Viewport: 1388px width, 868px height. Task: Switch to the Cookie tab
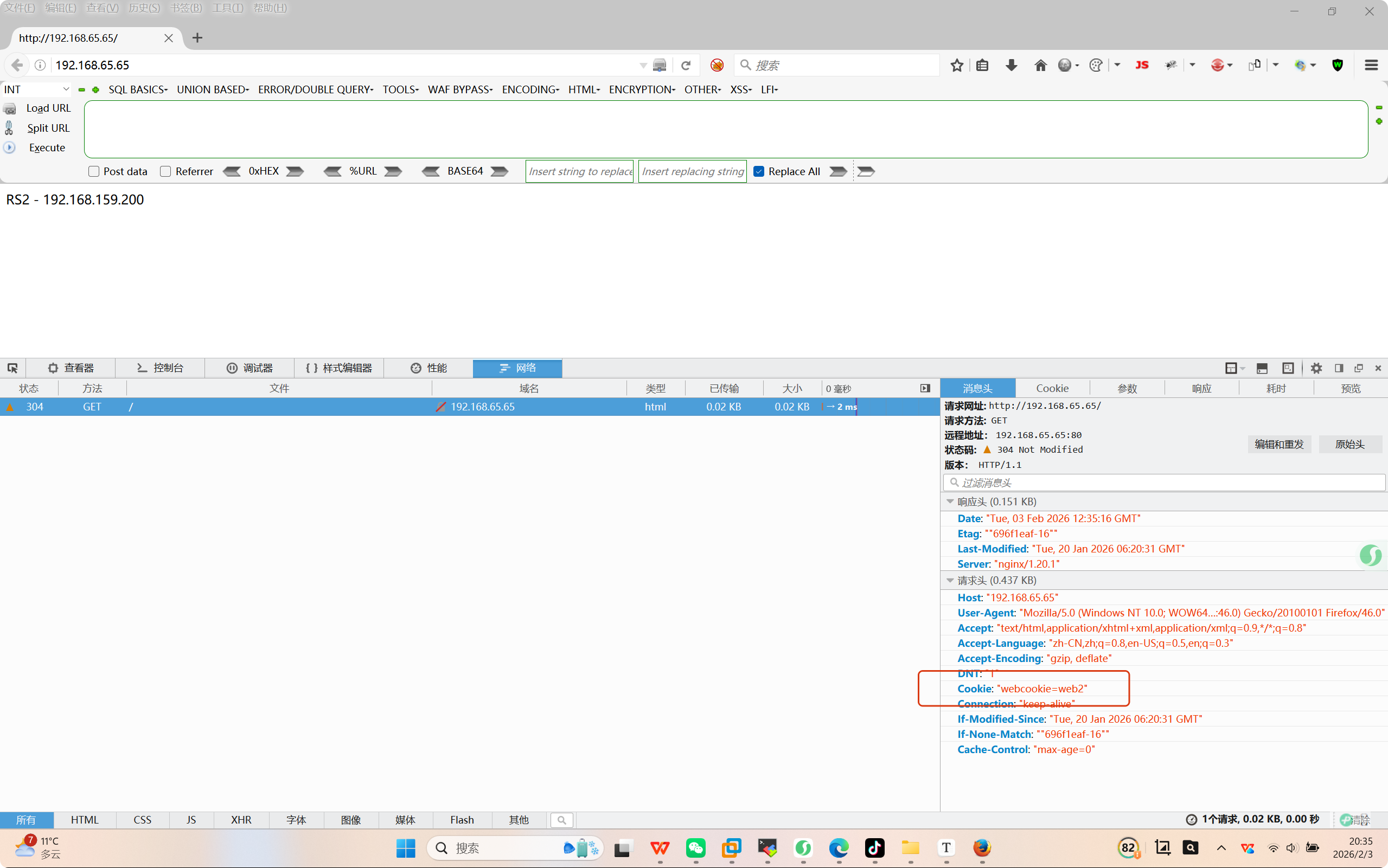pos(1052,389)
